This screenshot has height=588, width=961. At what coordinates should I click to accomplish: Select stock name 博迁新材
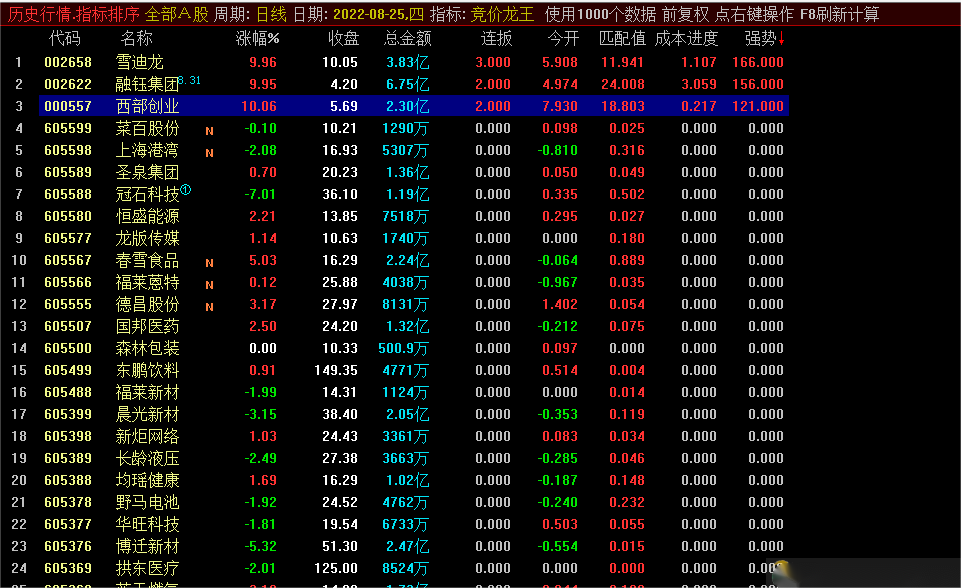pos(147,548)
